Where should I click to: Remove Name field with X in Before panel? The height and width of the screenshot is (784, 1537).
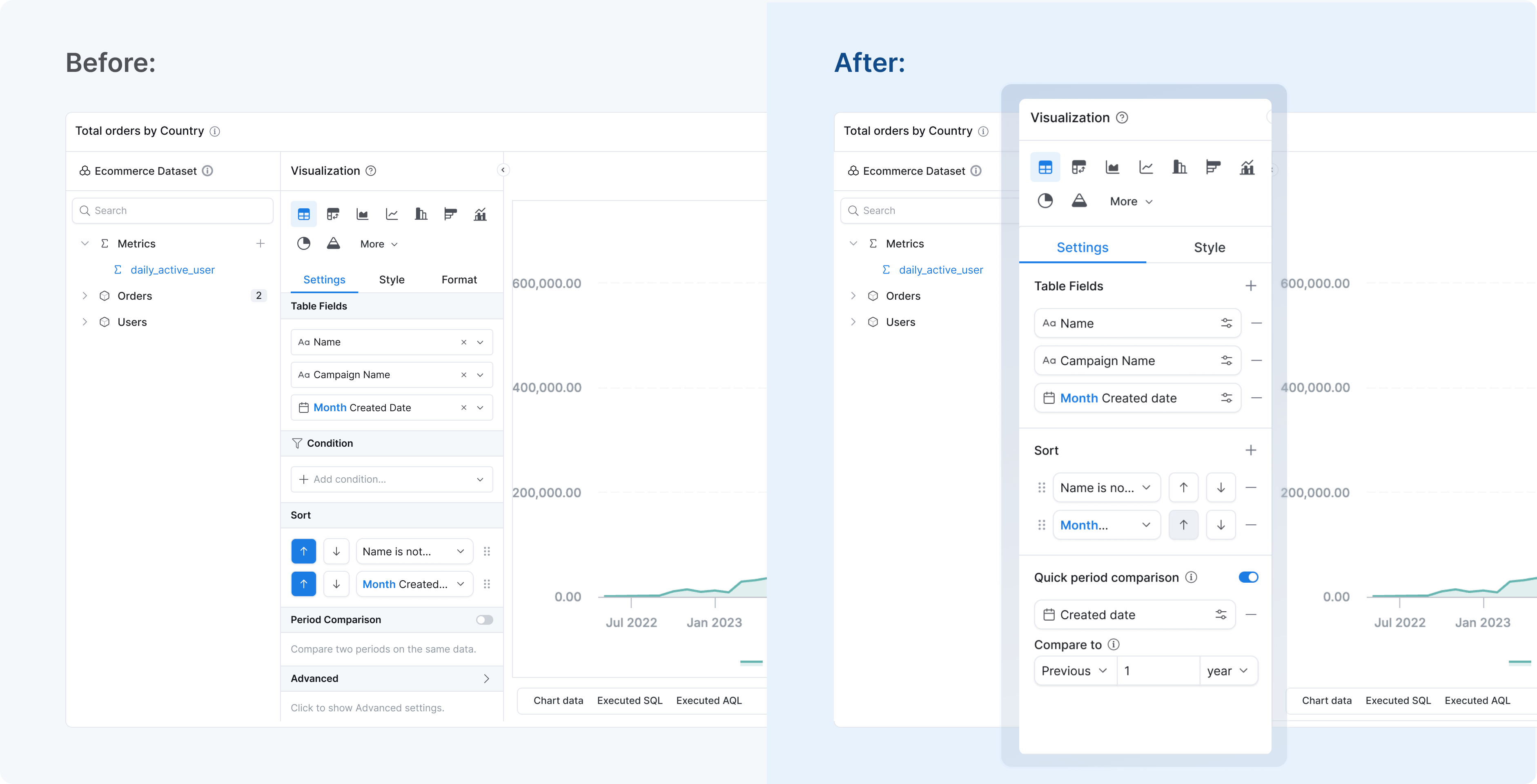click(463, 343)
